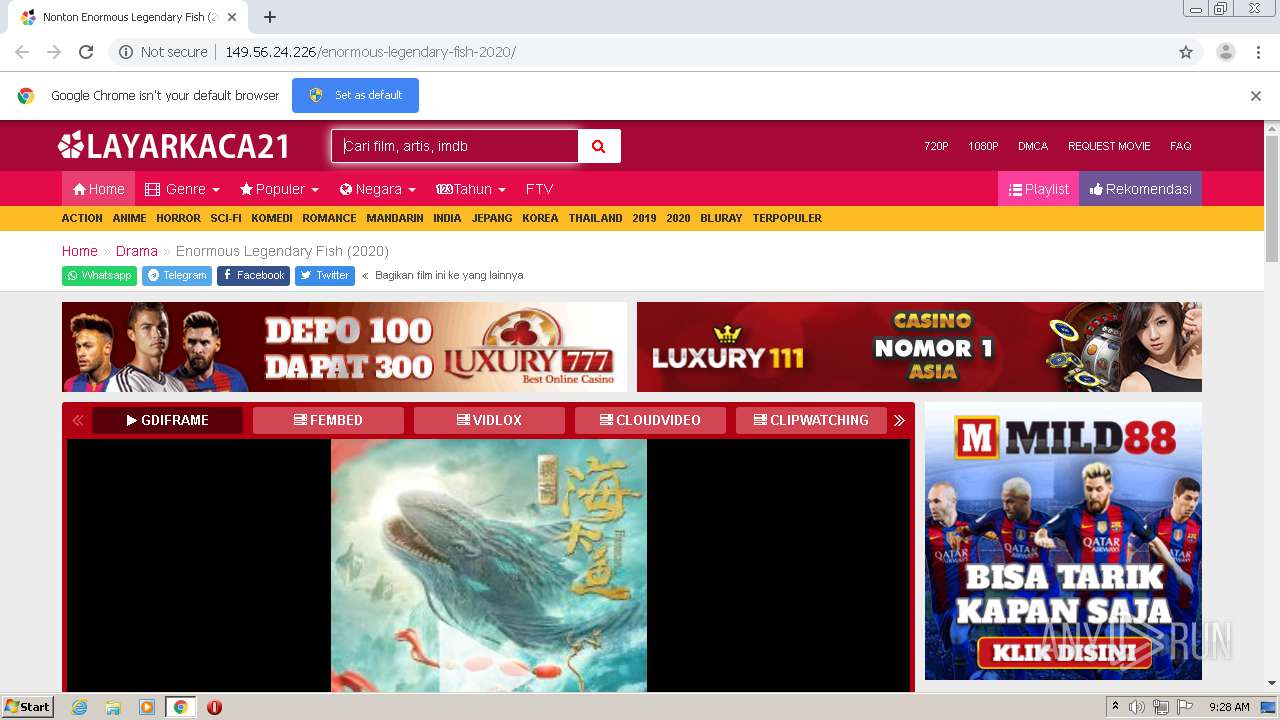Open the Action Center flag icon
The width and height of the screenshot is (1280, 720).
pos(1183,707)
